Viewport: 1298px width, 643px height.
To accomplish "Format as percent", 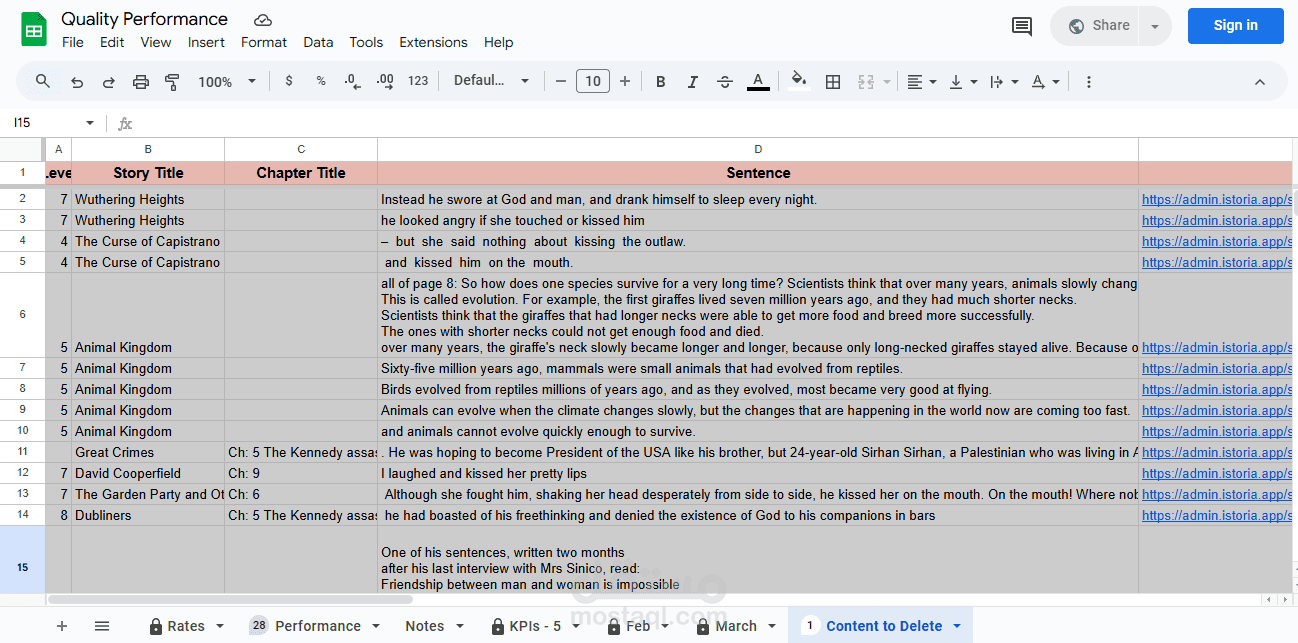I will coord(321,82).
